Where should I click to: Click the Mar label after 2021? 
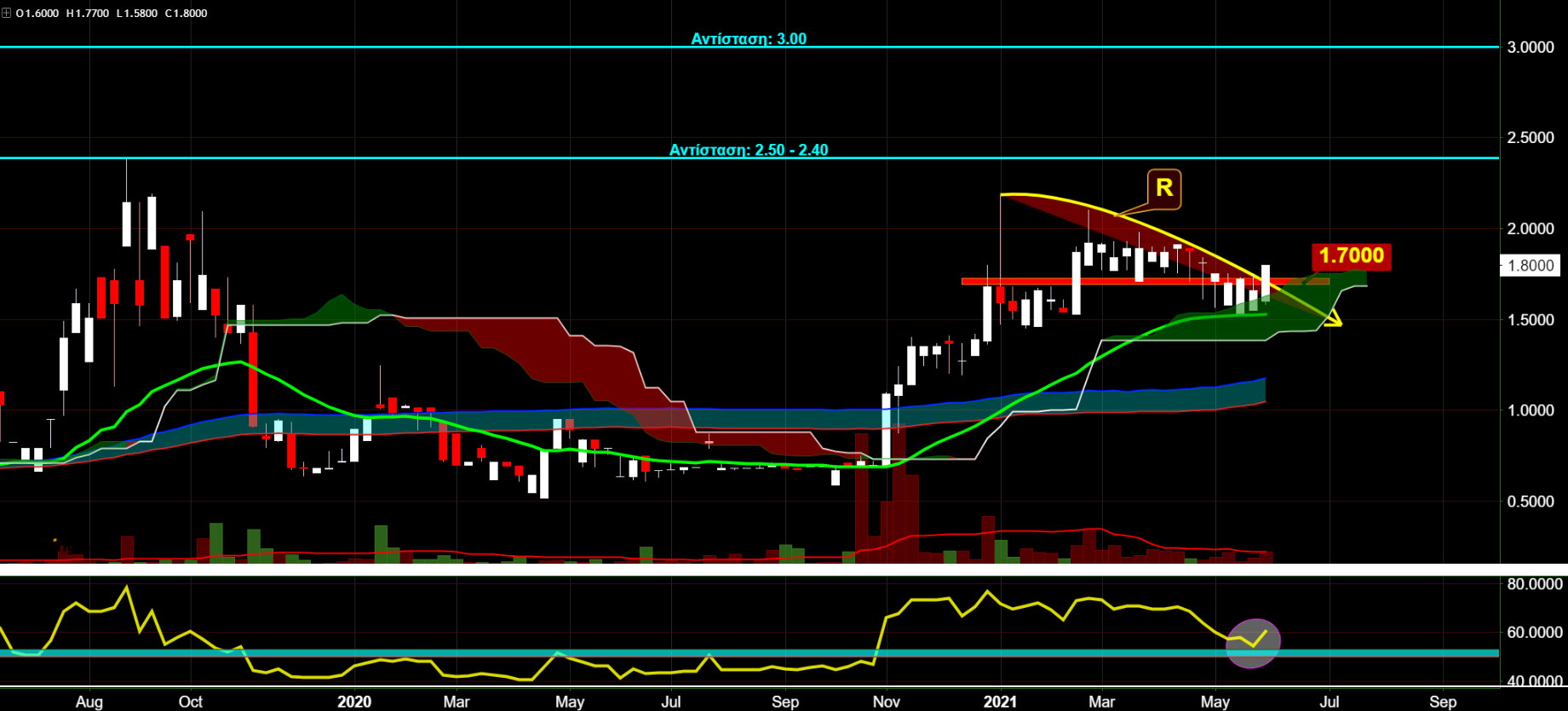click(x=1101, y=702)
